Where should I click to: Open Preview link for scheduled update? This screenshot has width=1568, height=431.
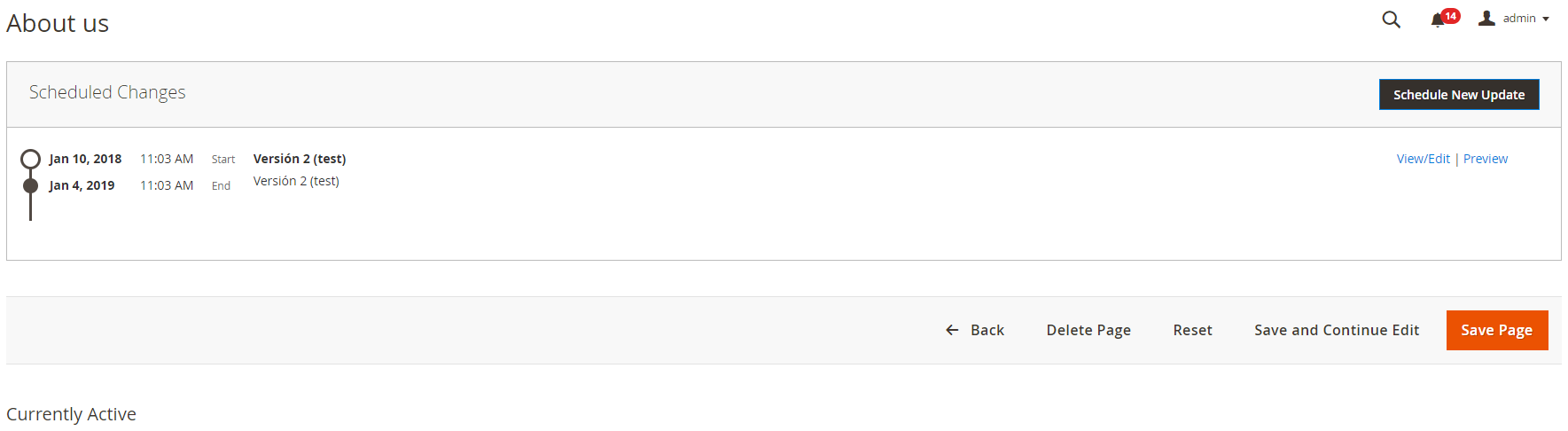(x=1486, y=159)
